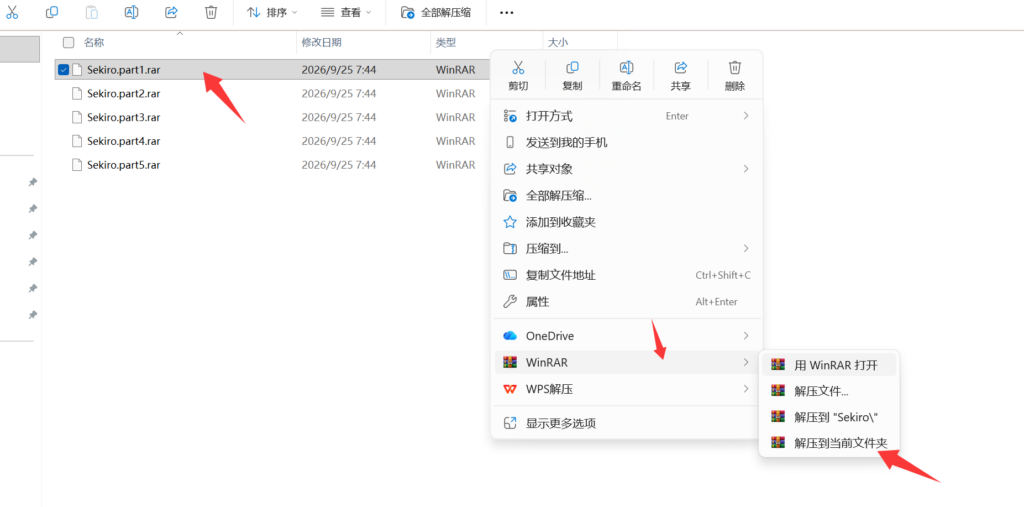Screen dimensions: 1024x507
Task: Choose 复制文件地址 menu entry
Action: 626,275
